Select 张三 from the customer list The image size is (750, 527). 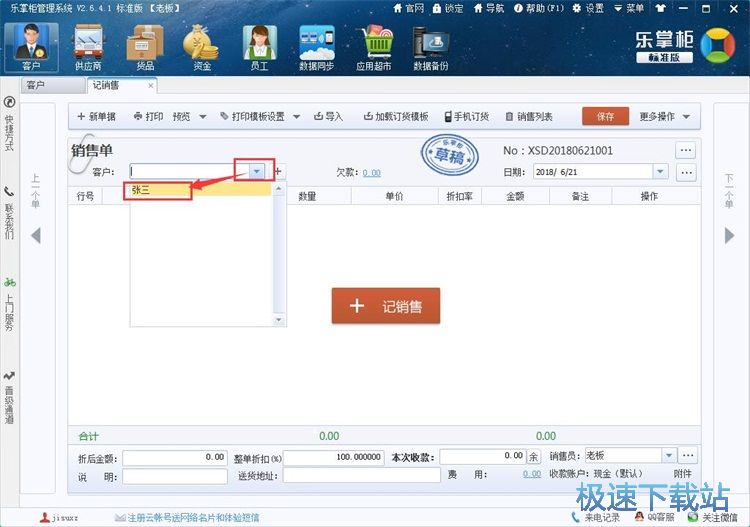coord(201,190)
